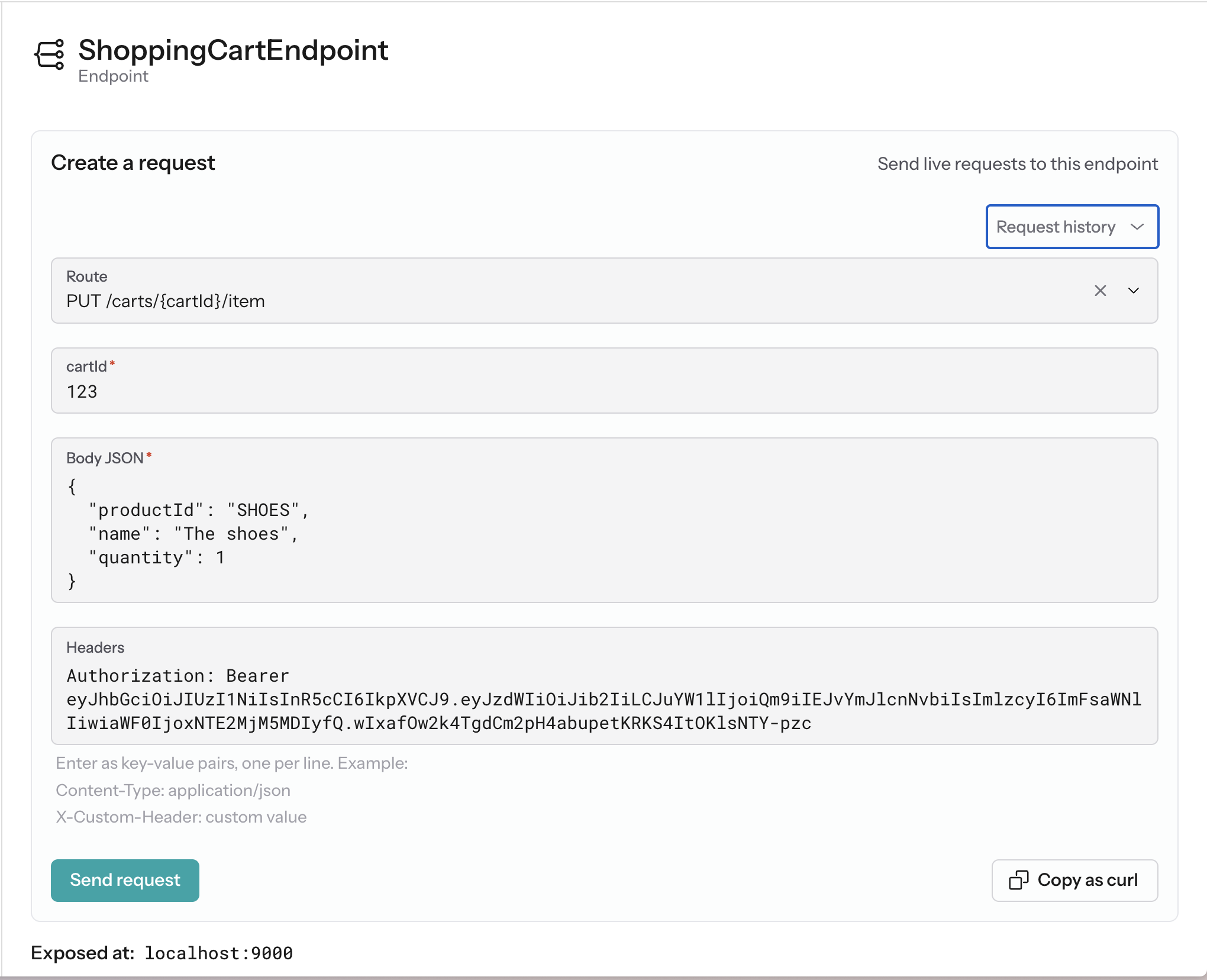Click the chevron icon in the Route field
The height and width of the screenshot is (980, 1207).
1134,291
